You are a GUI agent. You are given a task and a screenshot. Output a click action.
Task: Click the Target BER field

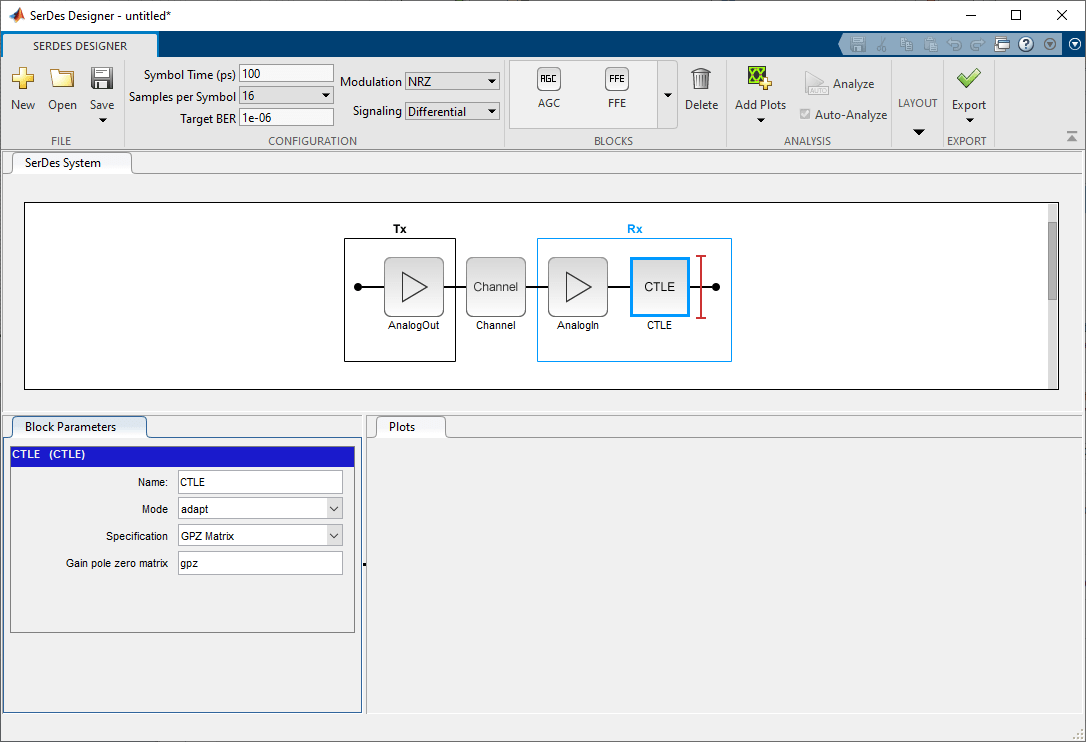[x=286, y=118]
